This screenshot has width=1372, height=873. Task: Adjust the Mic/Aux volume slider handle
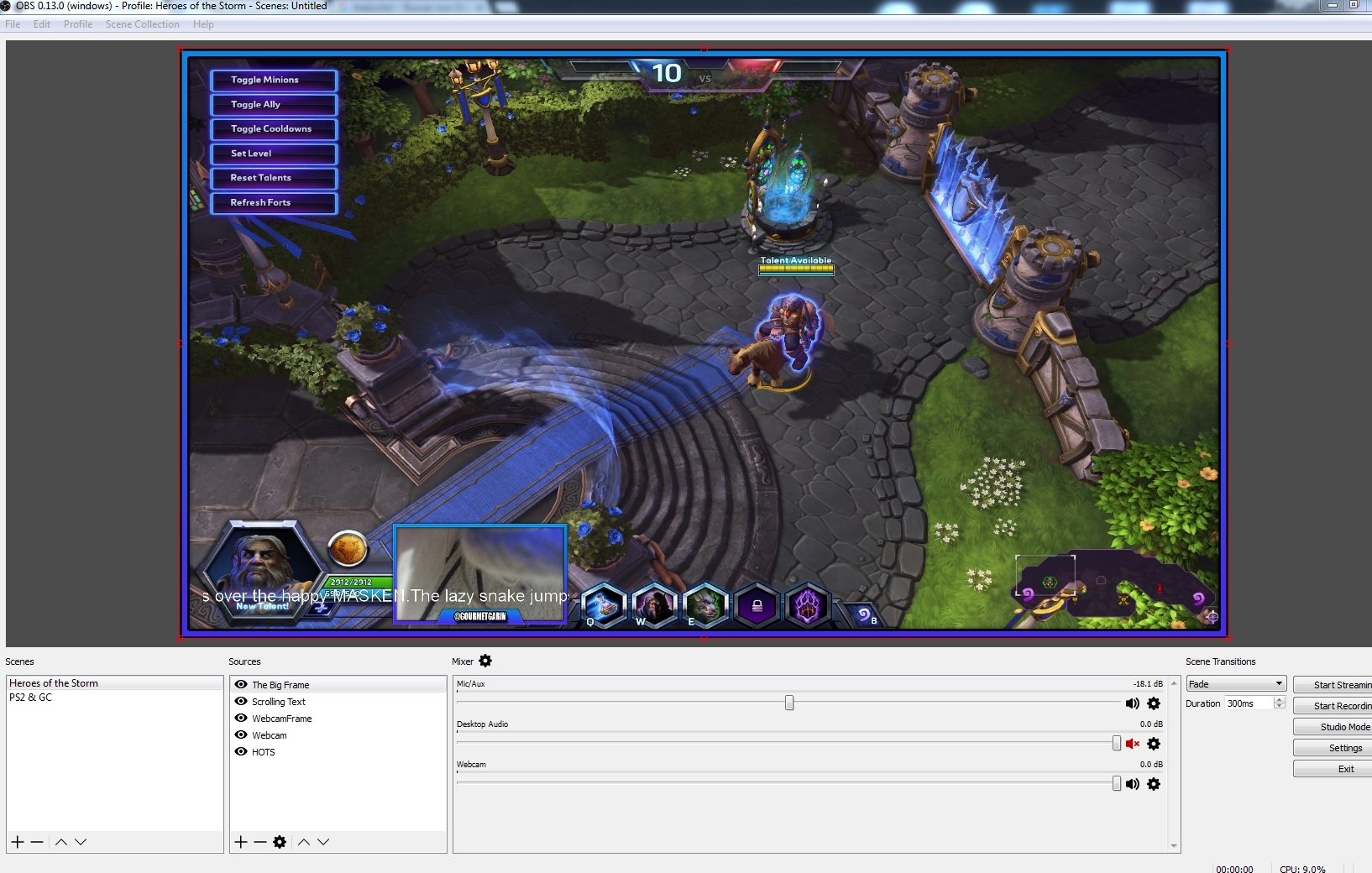coord(789,703)
